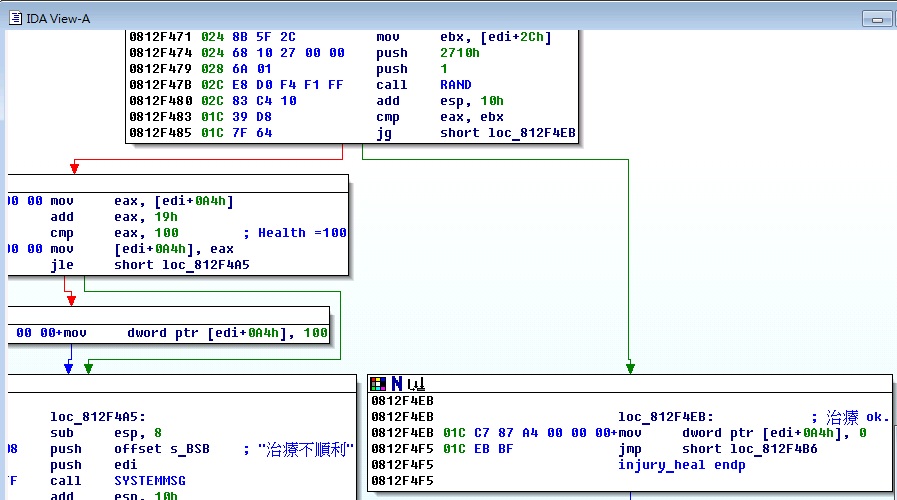Screen dimensions: 897x500
Task: Click loc_812F4EB operand in jg instruction
Action: (531, 133)
